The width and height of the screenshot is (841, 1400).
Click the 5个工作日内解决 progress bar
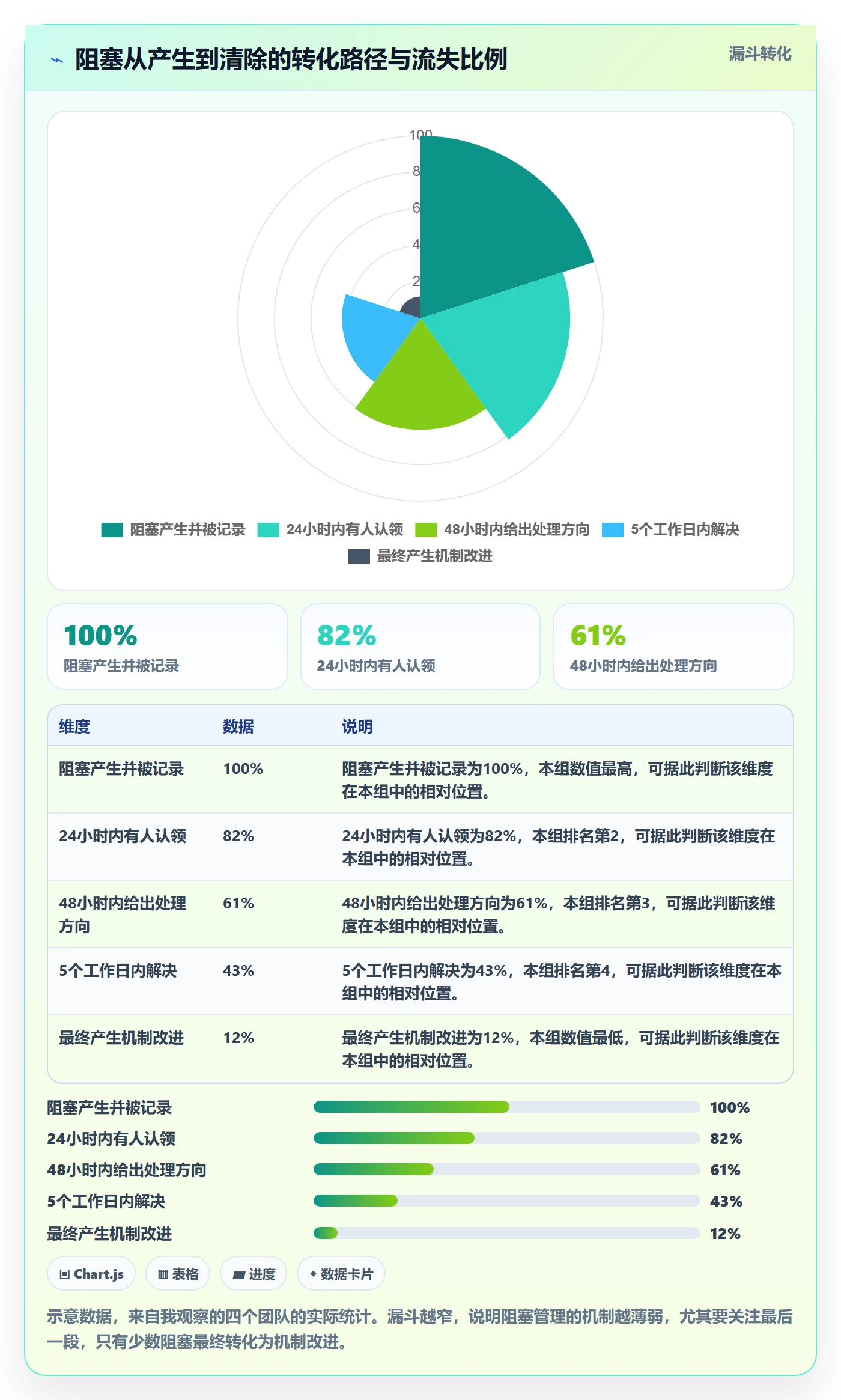pos(506,1201)
